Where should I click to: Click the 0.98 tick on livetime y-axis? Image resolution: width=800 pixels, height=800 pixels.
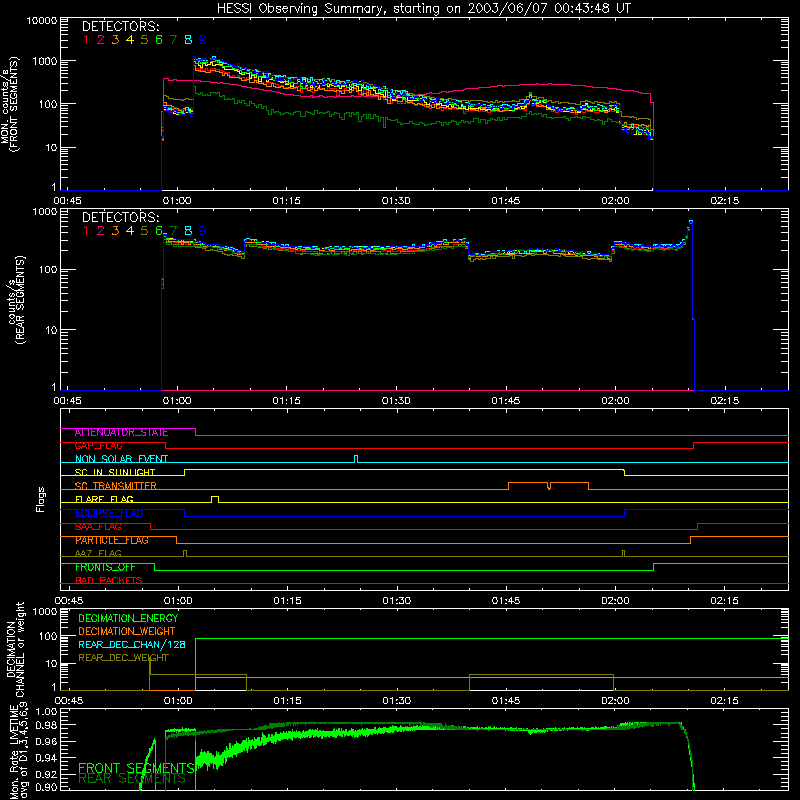click(47, 725)
